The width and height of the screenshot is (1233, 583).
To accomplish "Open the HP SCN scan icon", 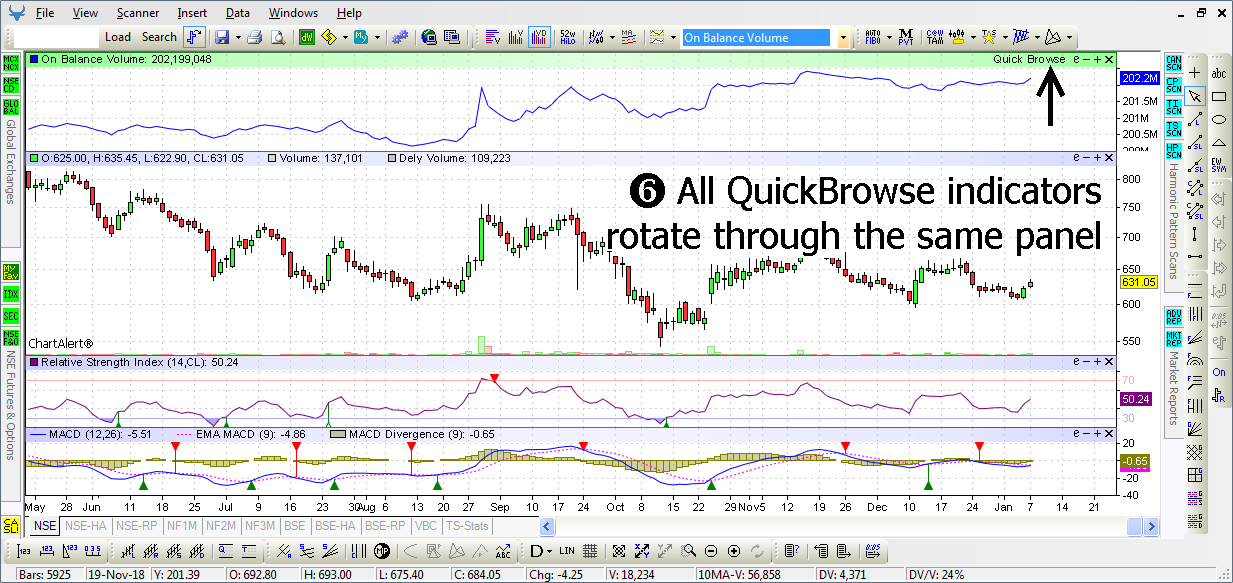I will coord(1174,151).
